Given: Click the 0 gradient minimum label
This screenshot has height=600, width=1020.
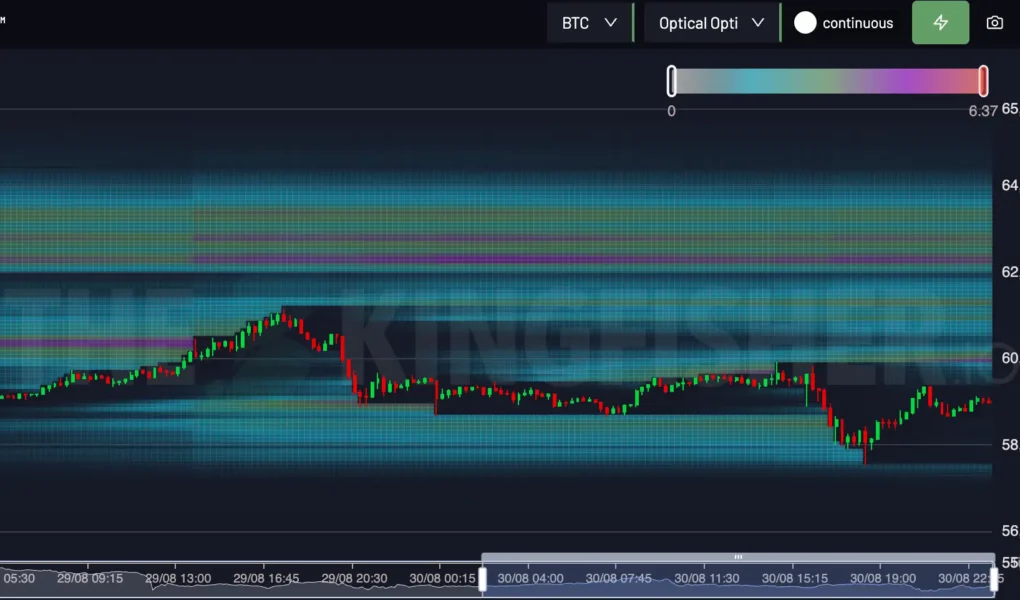Looking at the screenshot, I should (671, 111).
